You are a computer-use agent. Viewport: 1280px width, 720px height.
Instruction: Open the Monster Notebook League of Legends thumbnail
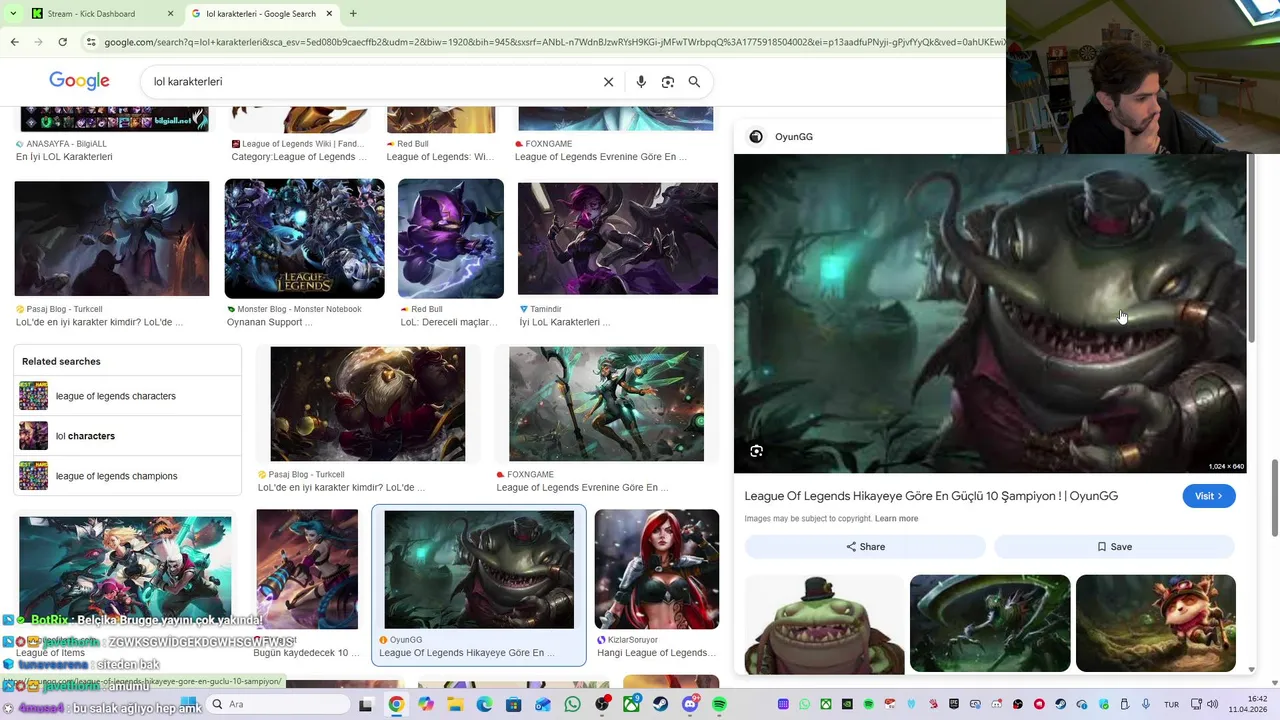point(304,238)
